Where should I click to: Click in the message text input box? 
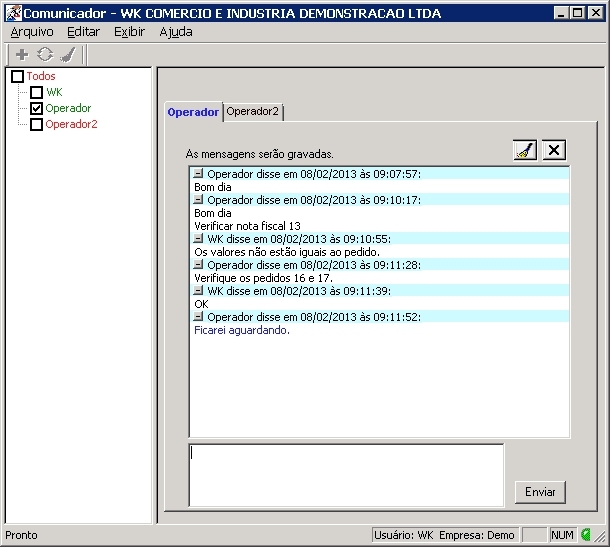pos(346,475)
